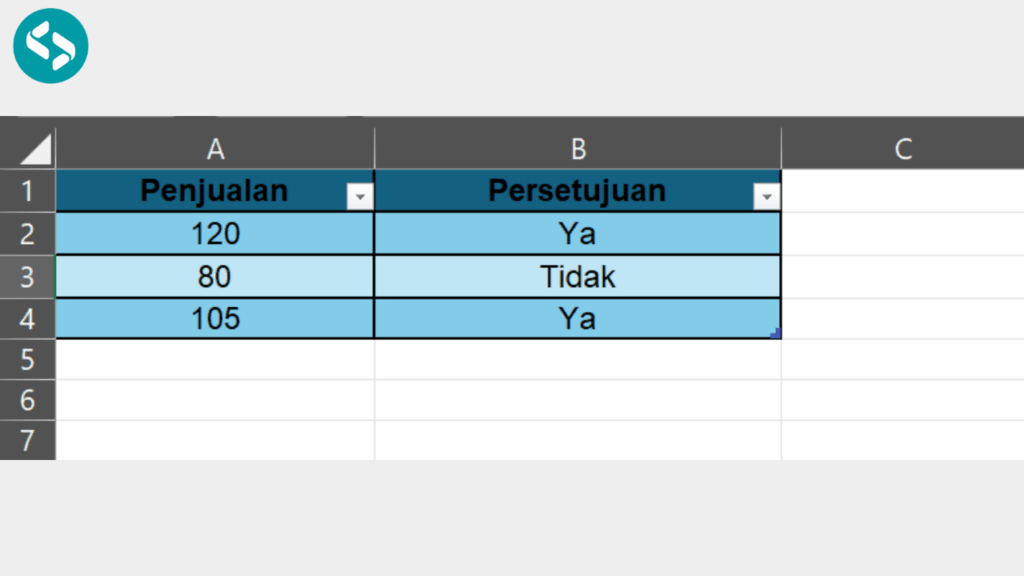Screen dimensions: 1024x576
Task: Open the filter dropdown on Persetujuan column
Action: pyautogui.click(x=767, y=197)
